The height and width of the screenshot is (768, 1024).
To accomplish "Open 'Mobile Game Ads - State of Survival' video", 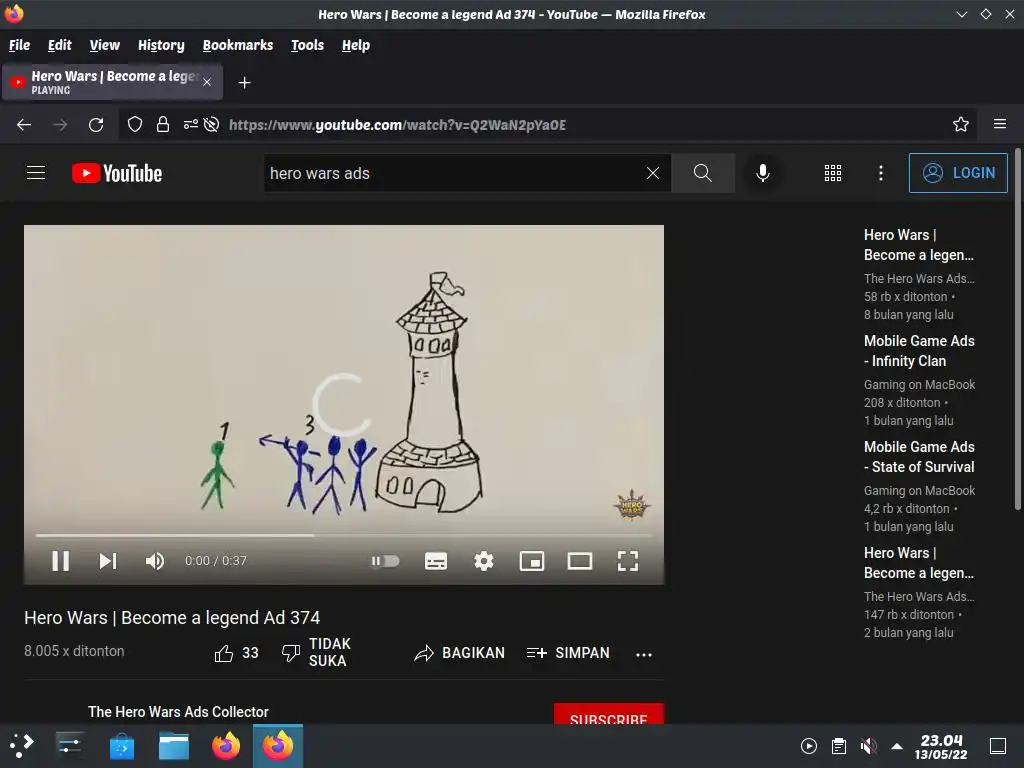I will tap(919, 457).
